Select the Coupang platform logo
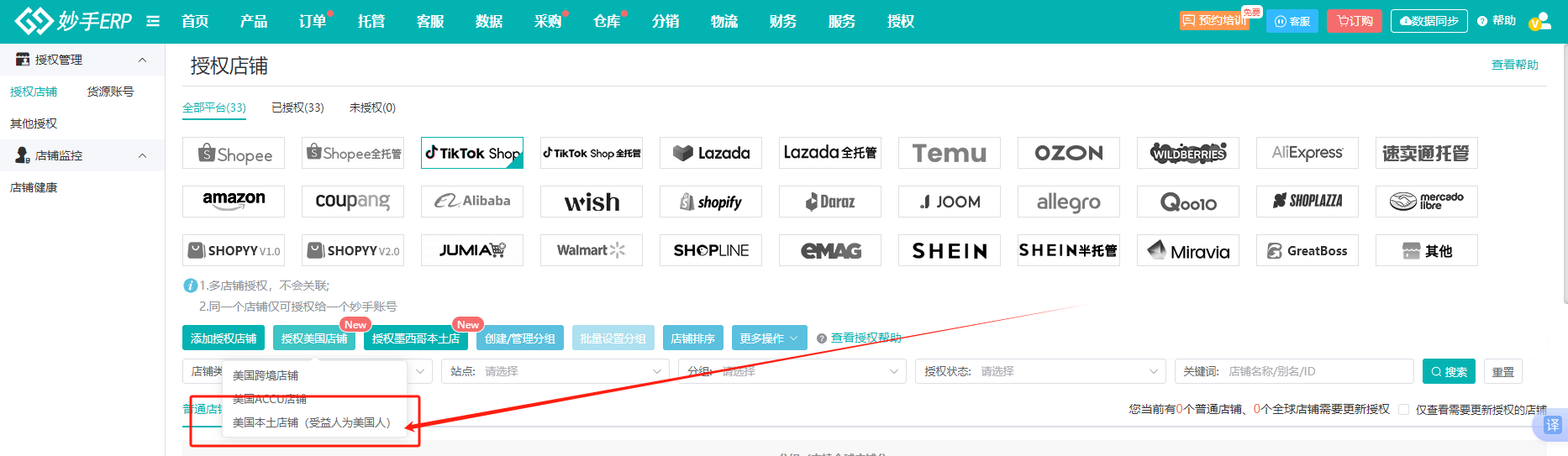Viewport: 1568px width, 456px height. [353, 202]
